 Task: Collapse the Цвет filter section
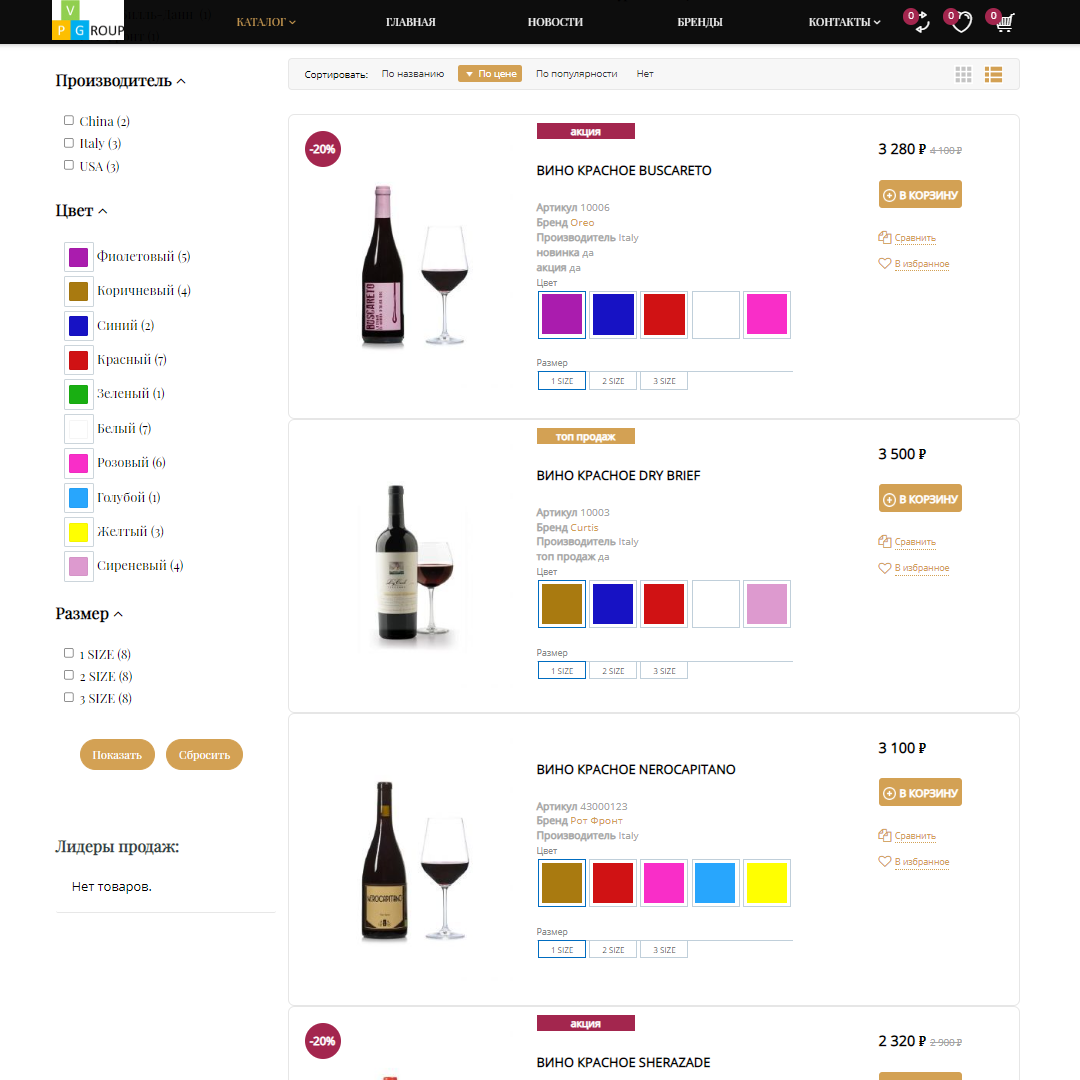[x=81, y=211]
